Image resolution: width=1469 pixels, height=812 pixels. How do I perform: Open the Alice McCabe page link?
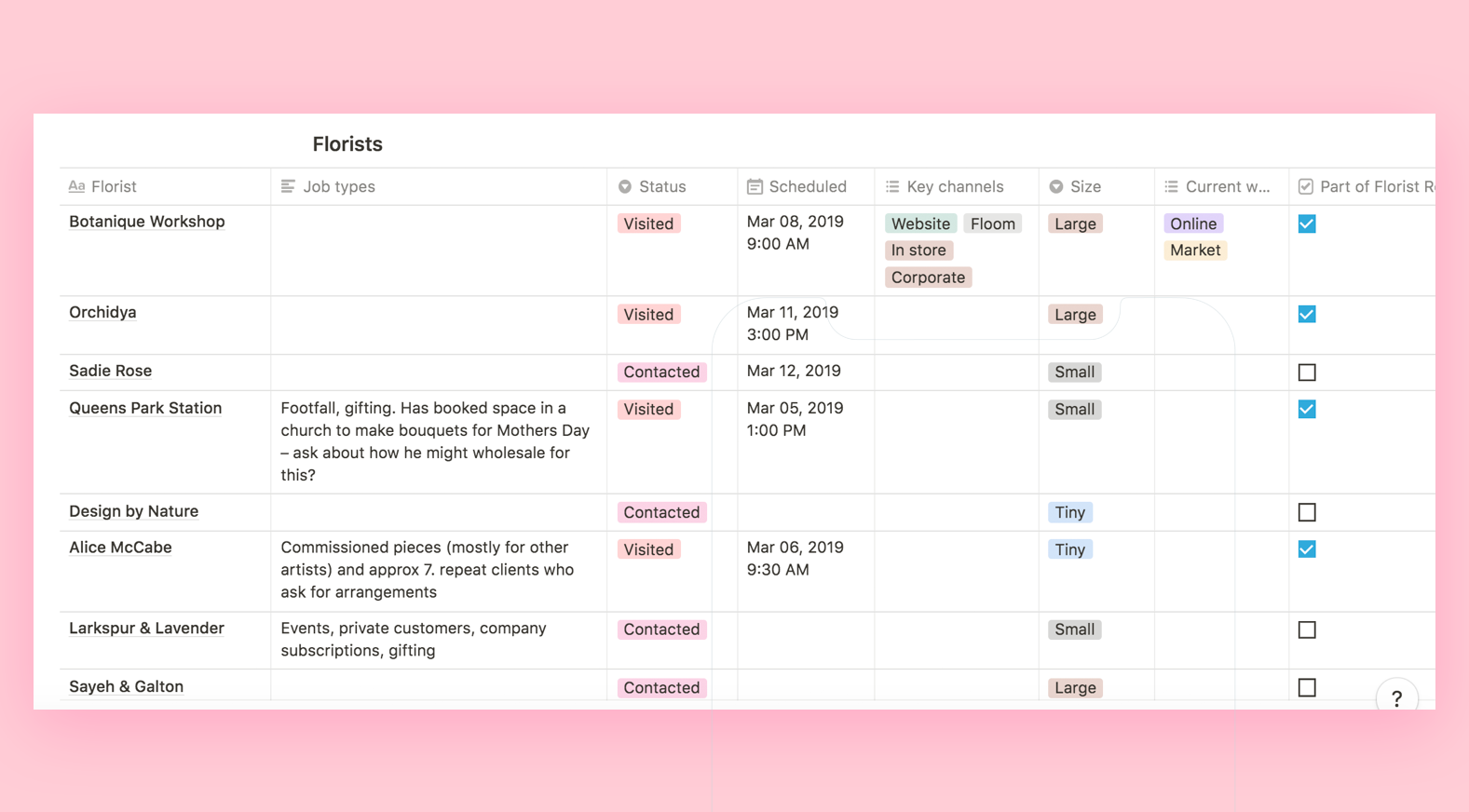click(120, 548)
